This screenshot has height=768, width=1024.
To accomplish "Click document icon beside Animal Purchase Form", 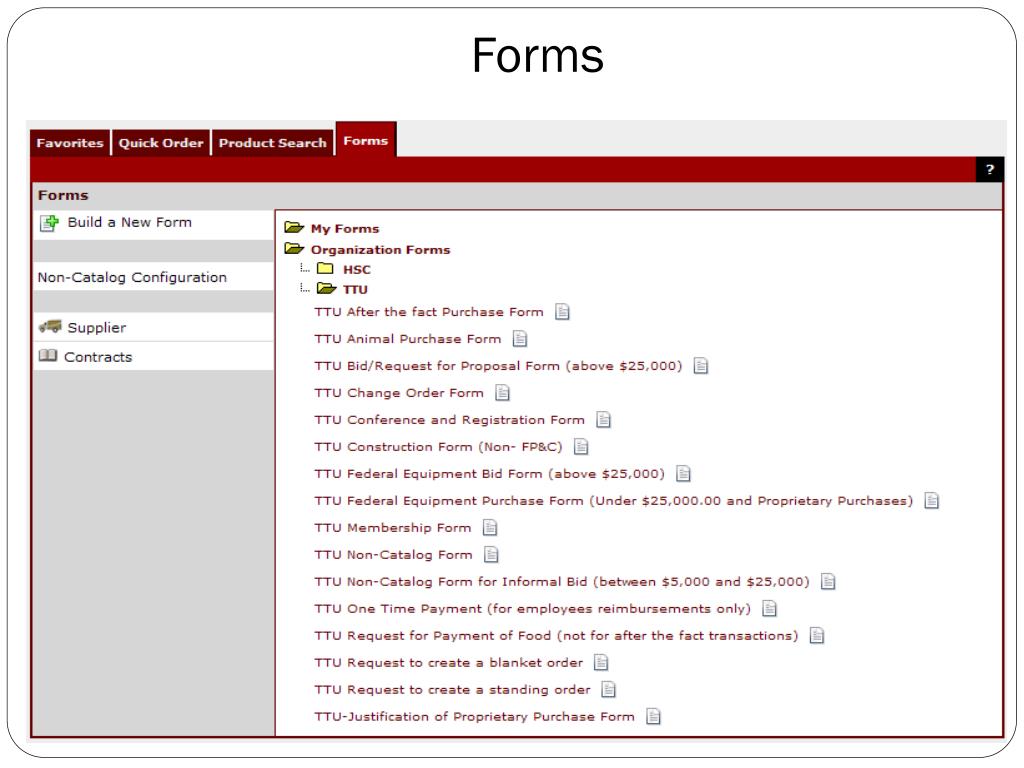I will point(520,339).
